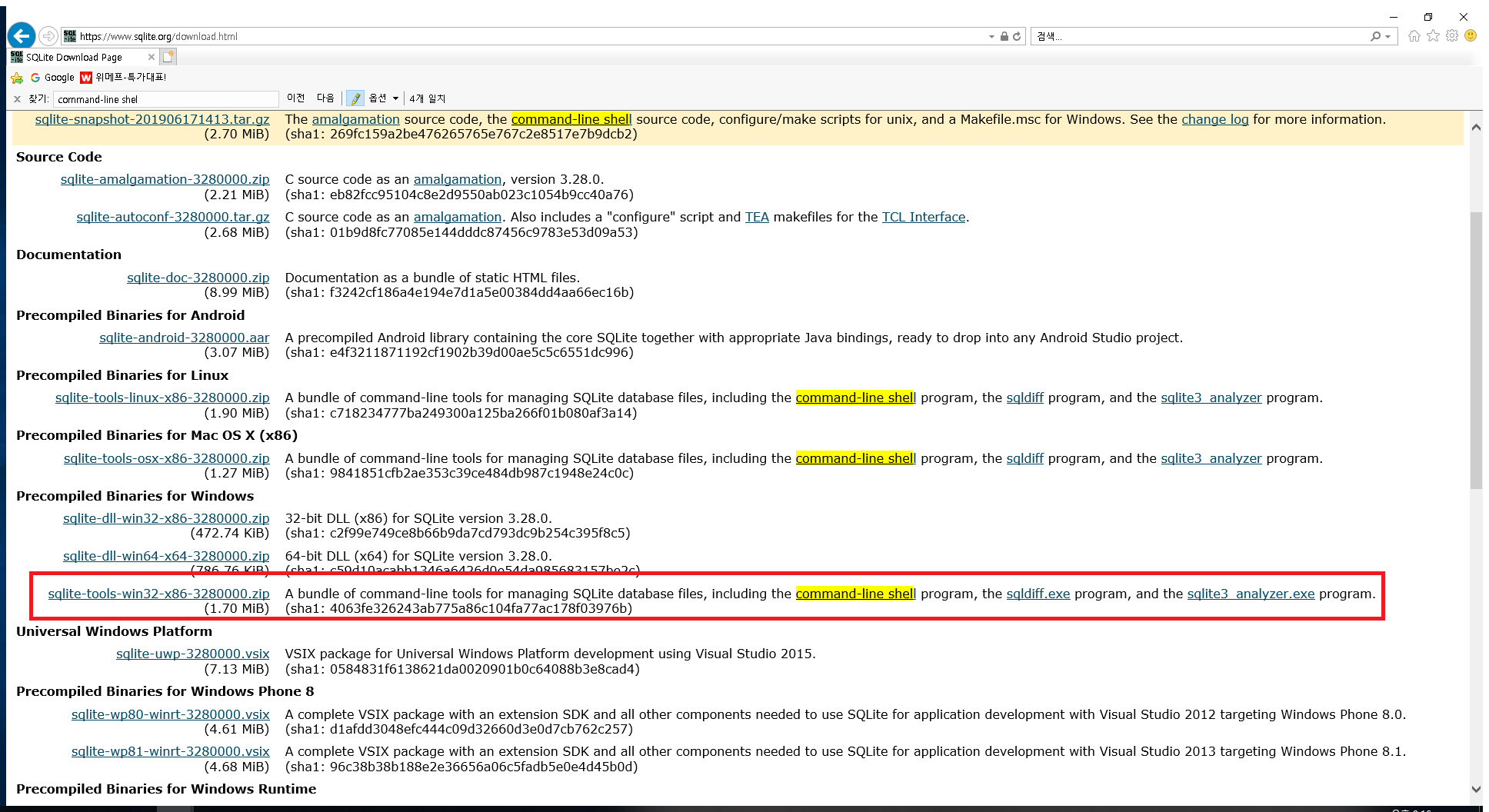Click the magnifier search icon
The height and width of the screenshot is (812, 1489).
[x=1375, y=36]
